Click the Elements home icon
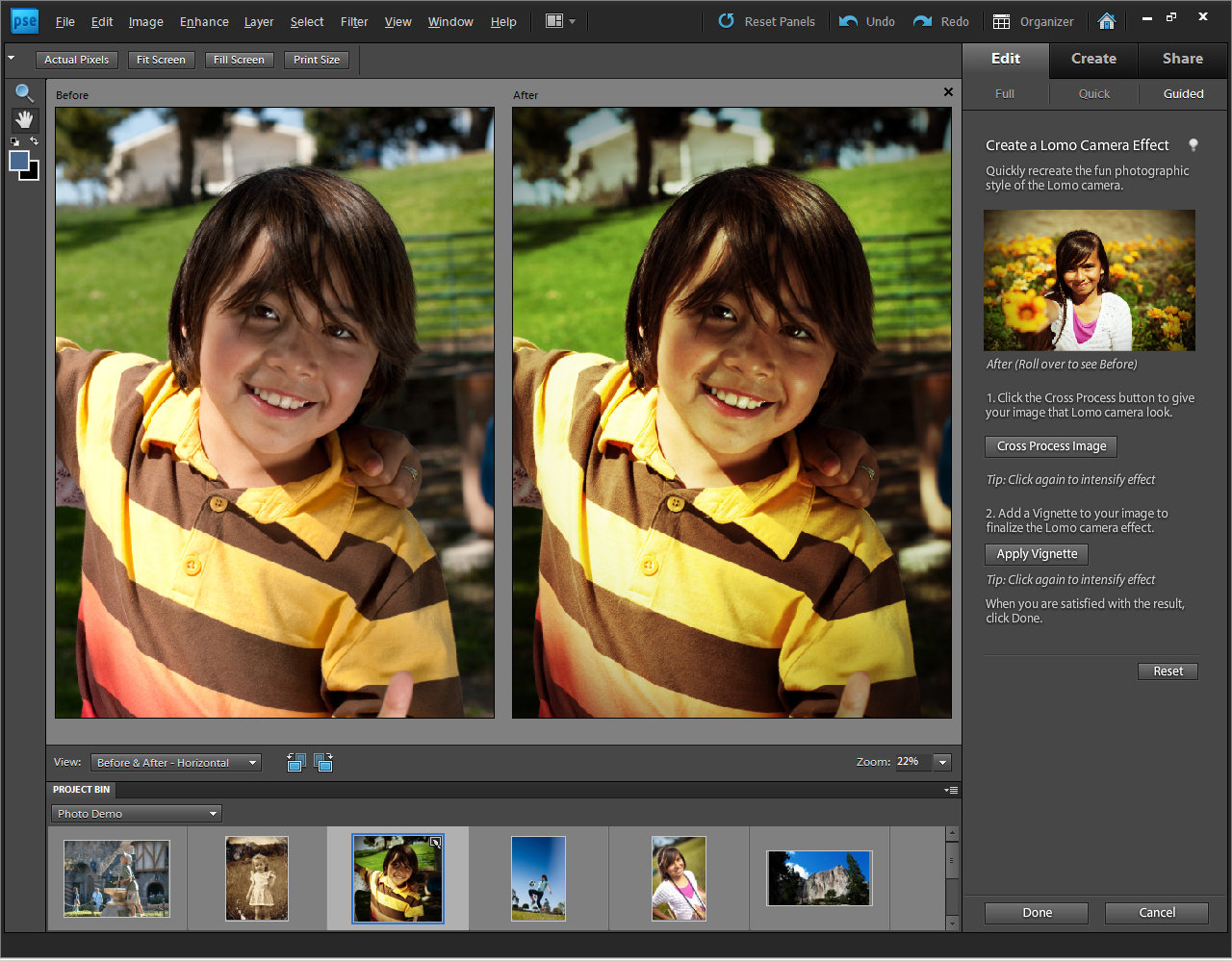The image size is (1232, 962). 1106,19
